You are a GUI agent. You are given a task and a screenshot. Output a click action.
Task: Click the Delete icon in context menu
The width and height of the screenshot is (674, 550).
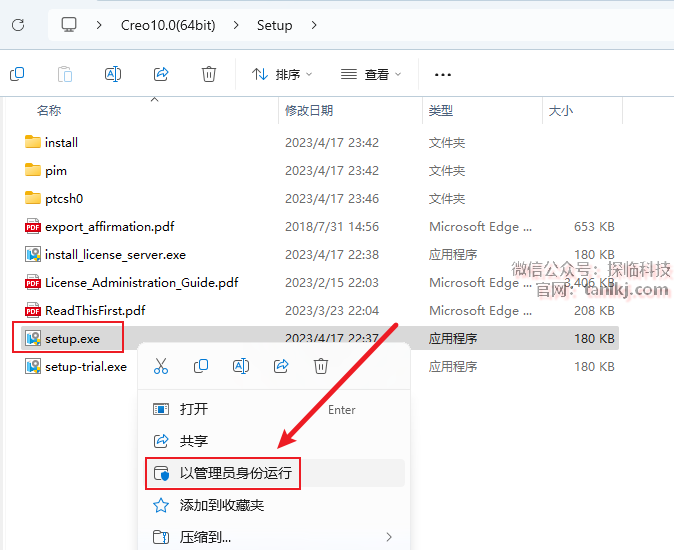pos(321,366)
